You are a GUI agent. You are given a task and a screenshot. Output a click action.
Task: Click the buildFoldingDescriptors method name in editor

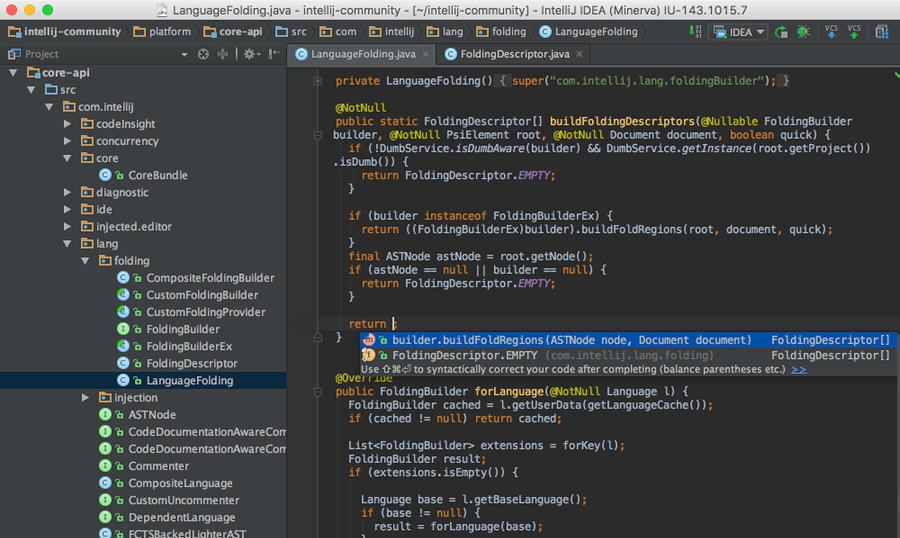tap(622, 122)
